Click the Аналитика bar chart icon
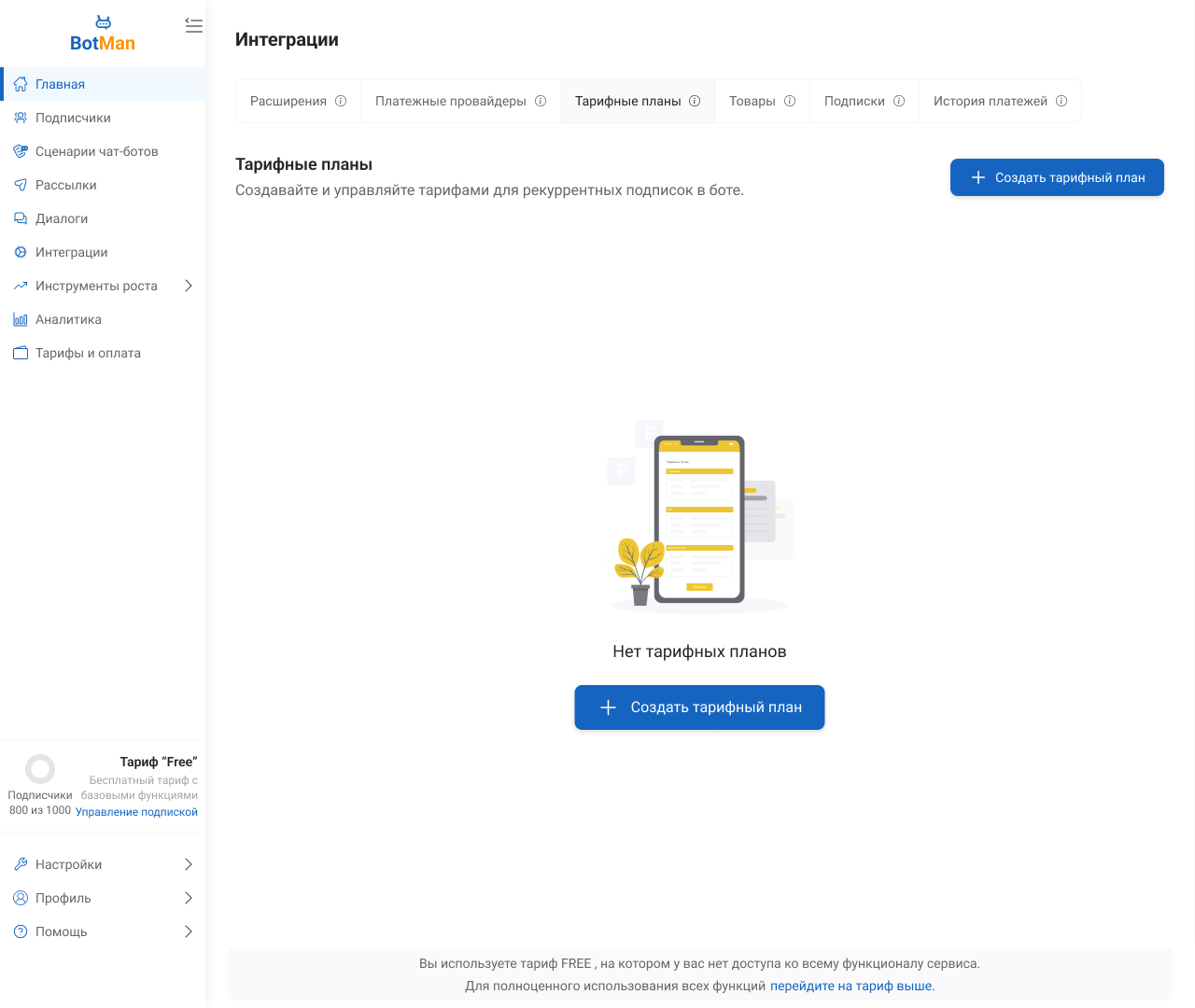1195x1008 pixels. pos(21,319)
